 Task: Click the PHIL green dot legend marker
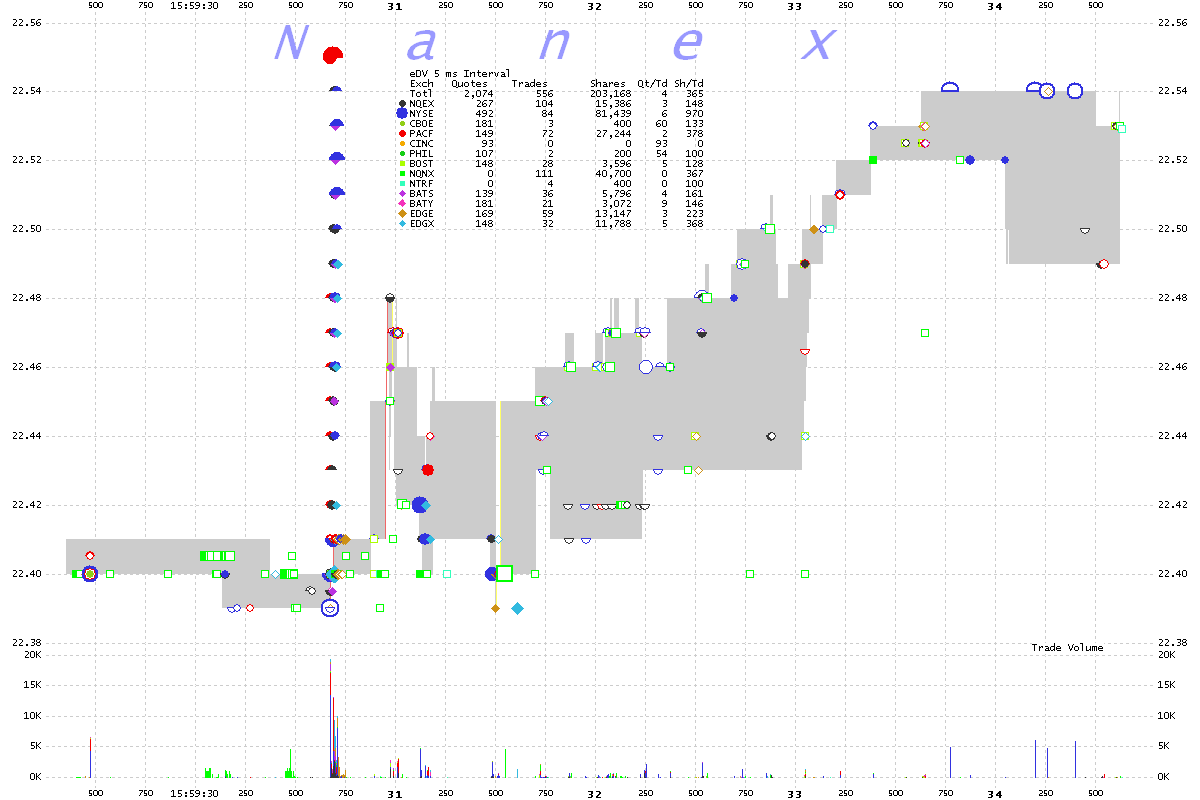pyautogui.click(x=402, y=153)
